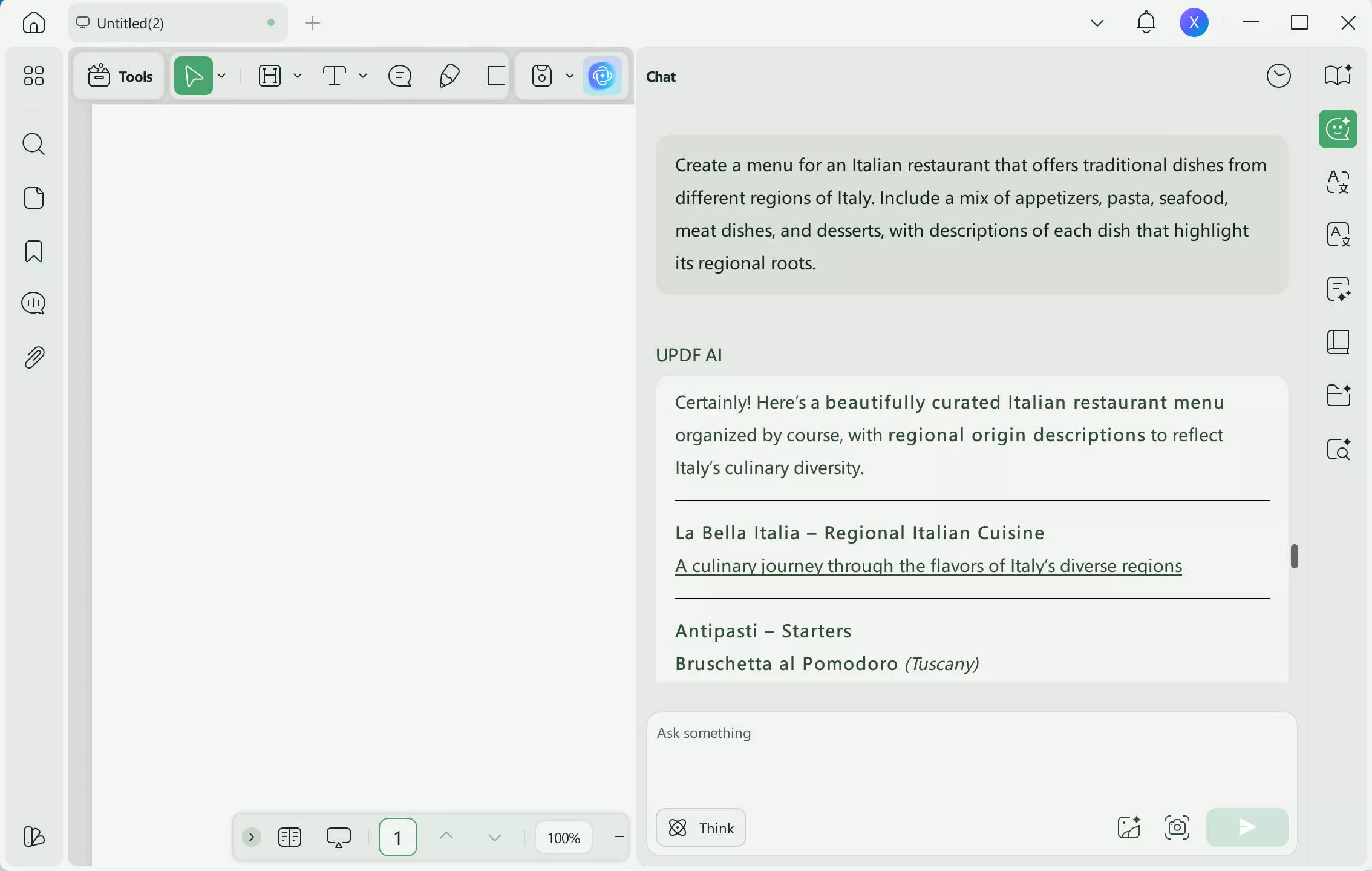Click the send message button

[x=1246, y=827]
